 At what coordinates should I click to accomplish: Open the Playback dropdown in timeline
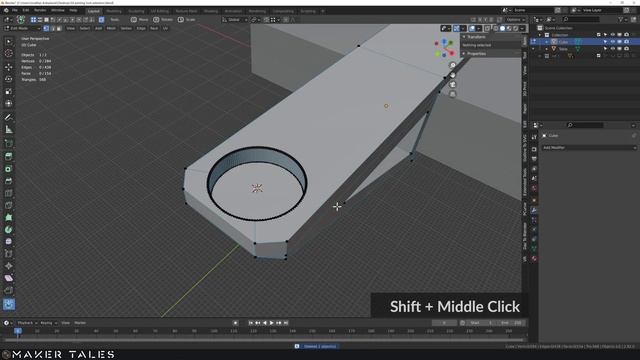click(27, 323)
